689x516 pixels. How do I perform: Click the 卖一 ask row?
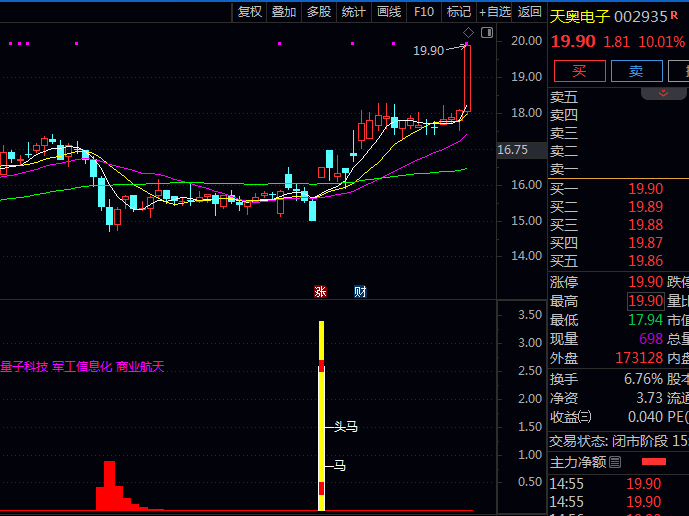point(618,169)
